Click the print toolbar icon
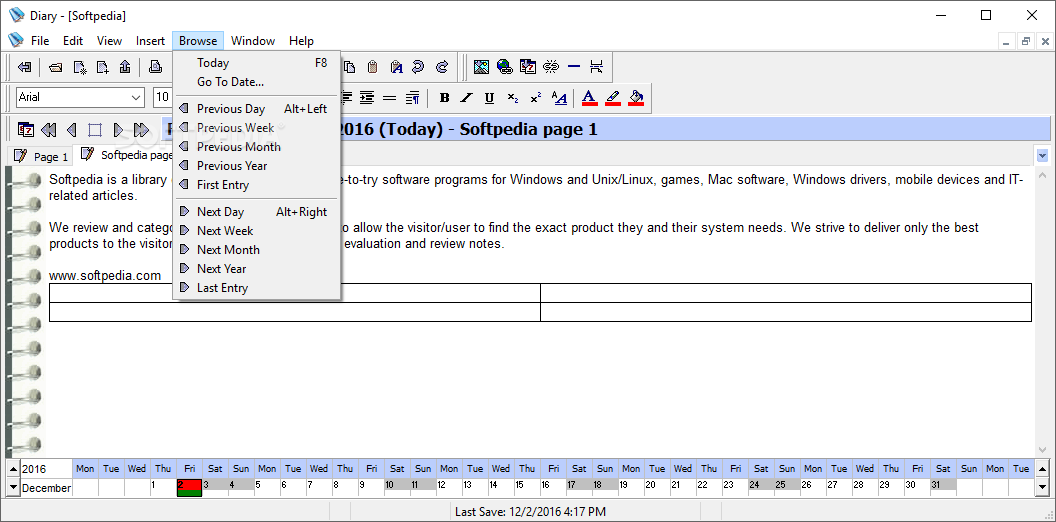1056x522 pixels. coord(156,67)
